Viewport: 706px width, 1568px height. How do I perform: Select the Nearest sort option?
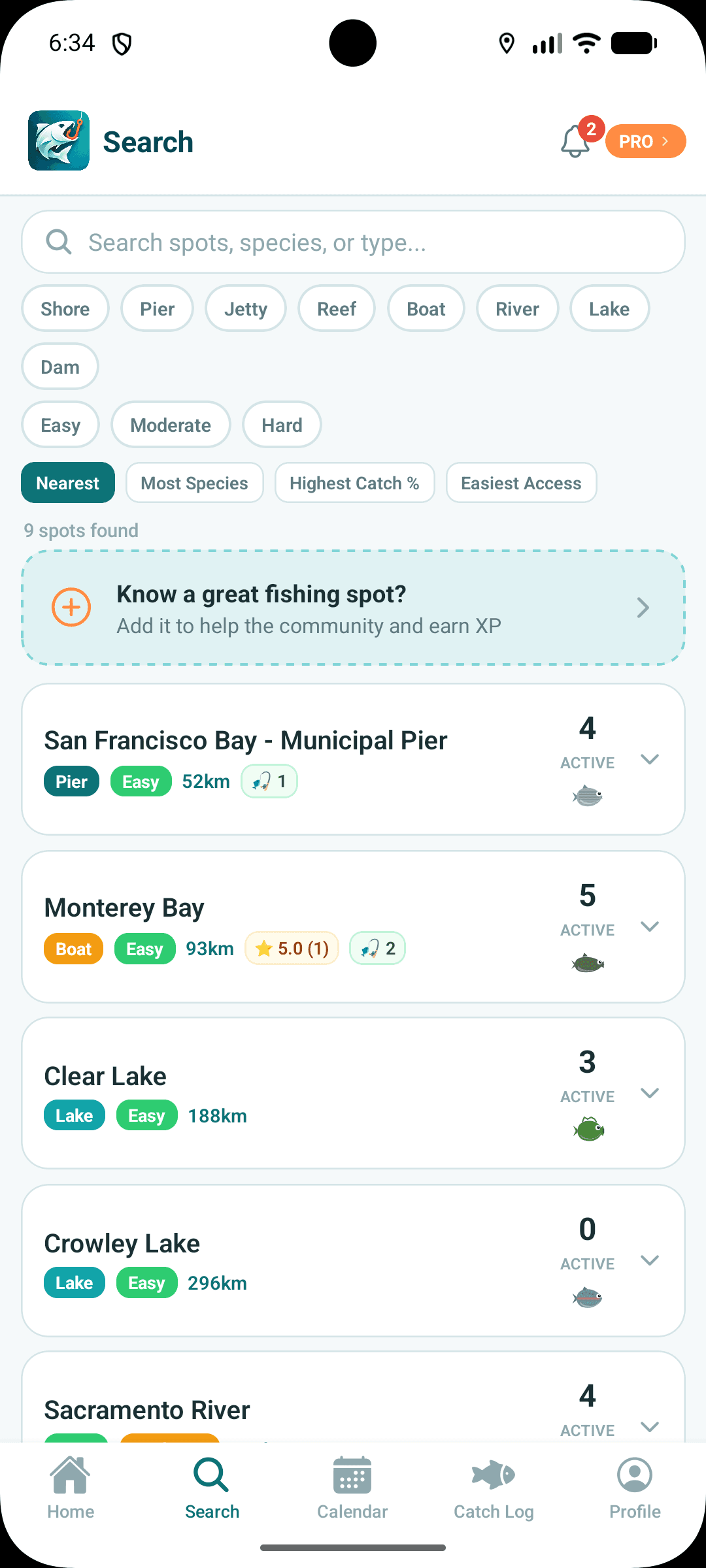[x=67, y=483]
